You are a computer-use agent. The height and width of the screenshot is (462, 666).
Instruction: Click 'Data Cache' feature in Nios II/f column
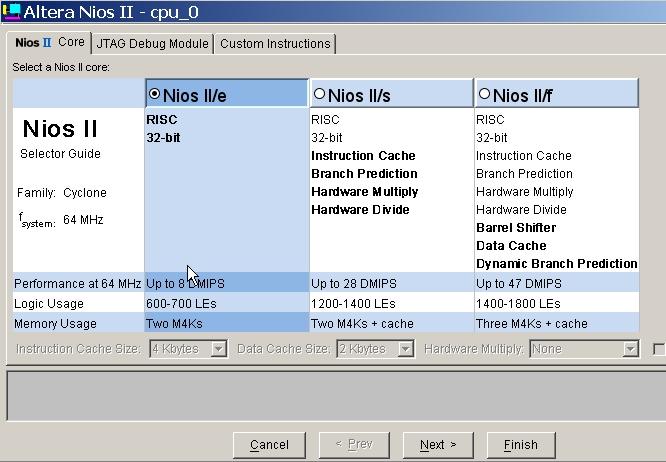[x=511, y=245]
